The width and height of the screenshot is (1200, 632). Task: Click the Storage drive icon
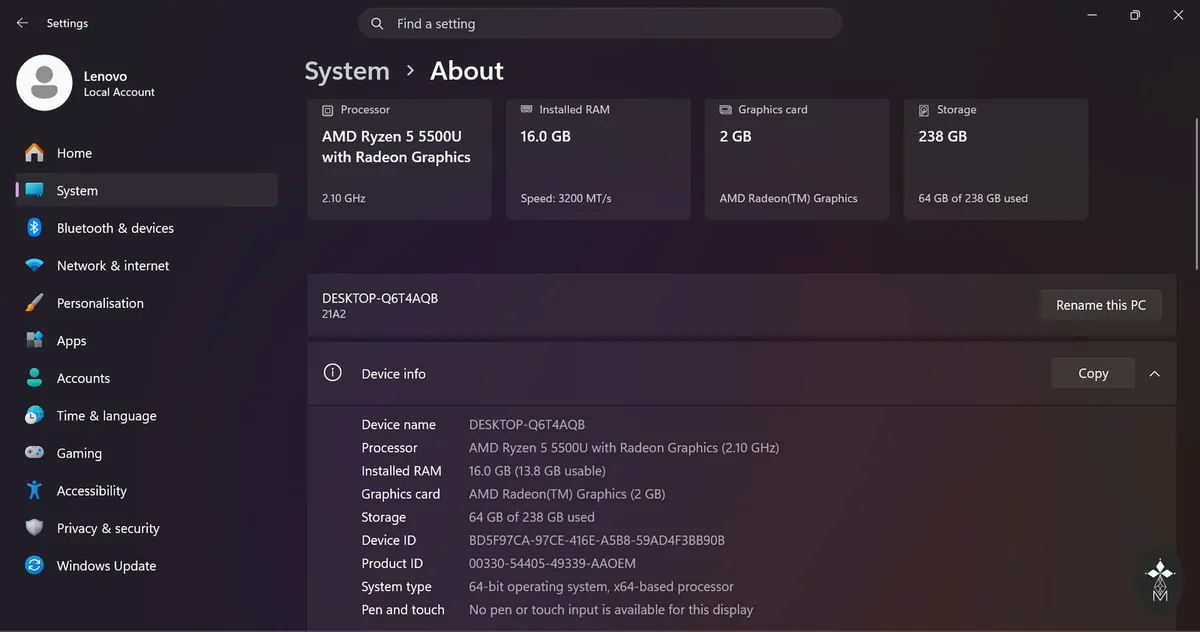click(924, 110)
